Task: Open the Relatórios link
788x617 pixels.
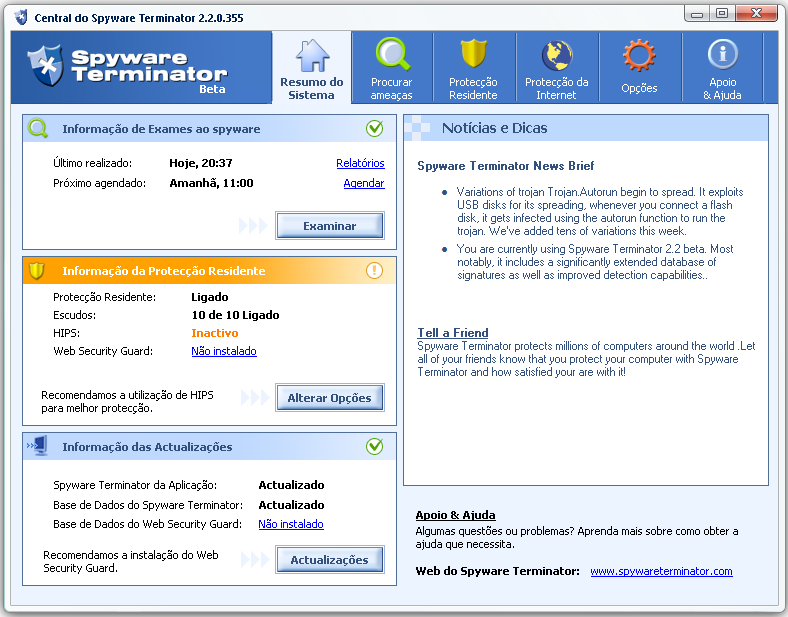Action: click(360, 163)
